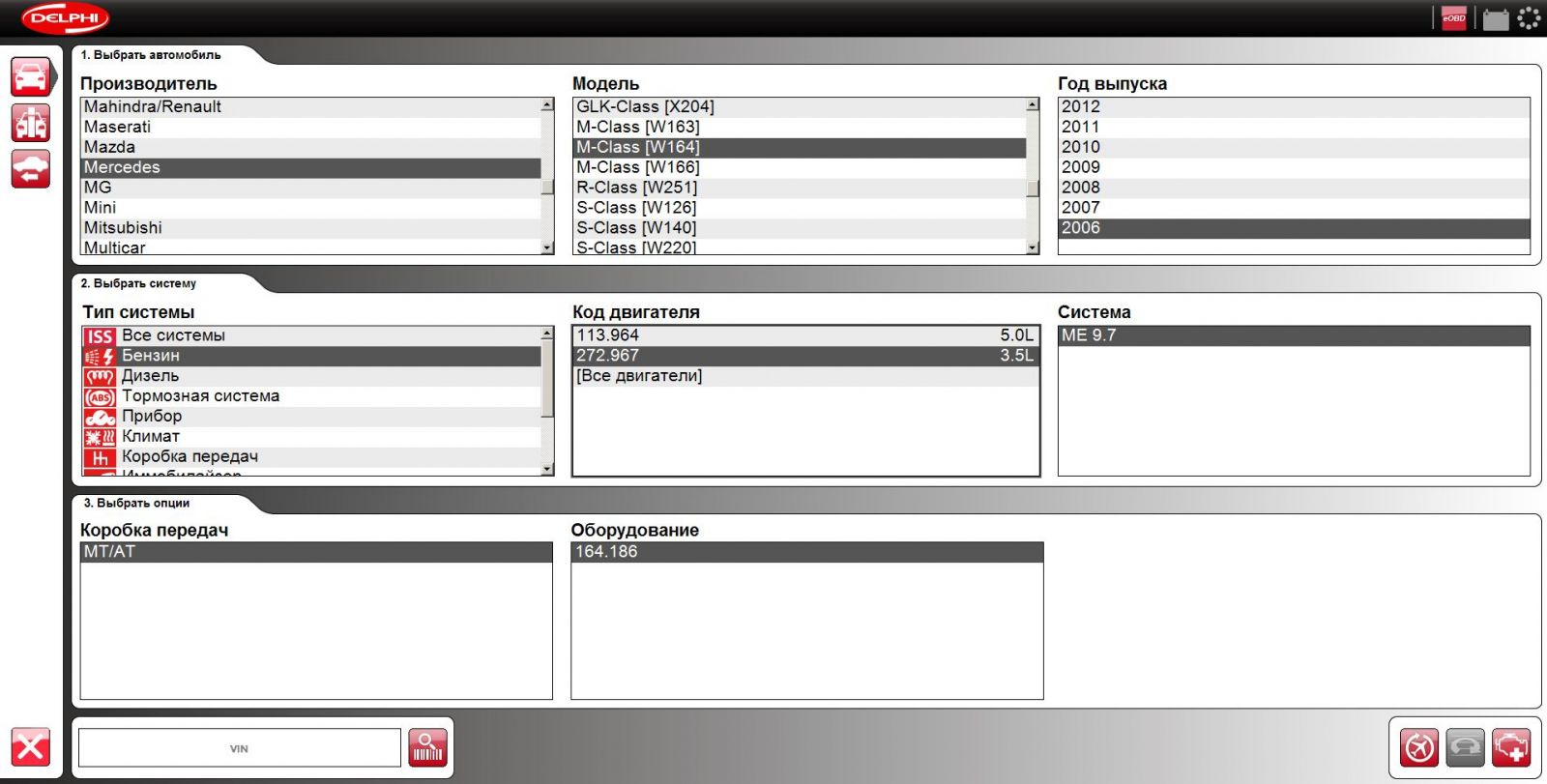Select M-Class [W164] model
Image resolution: width=1547 pixels, height=784 pixels.
(800, 147)
